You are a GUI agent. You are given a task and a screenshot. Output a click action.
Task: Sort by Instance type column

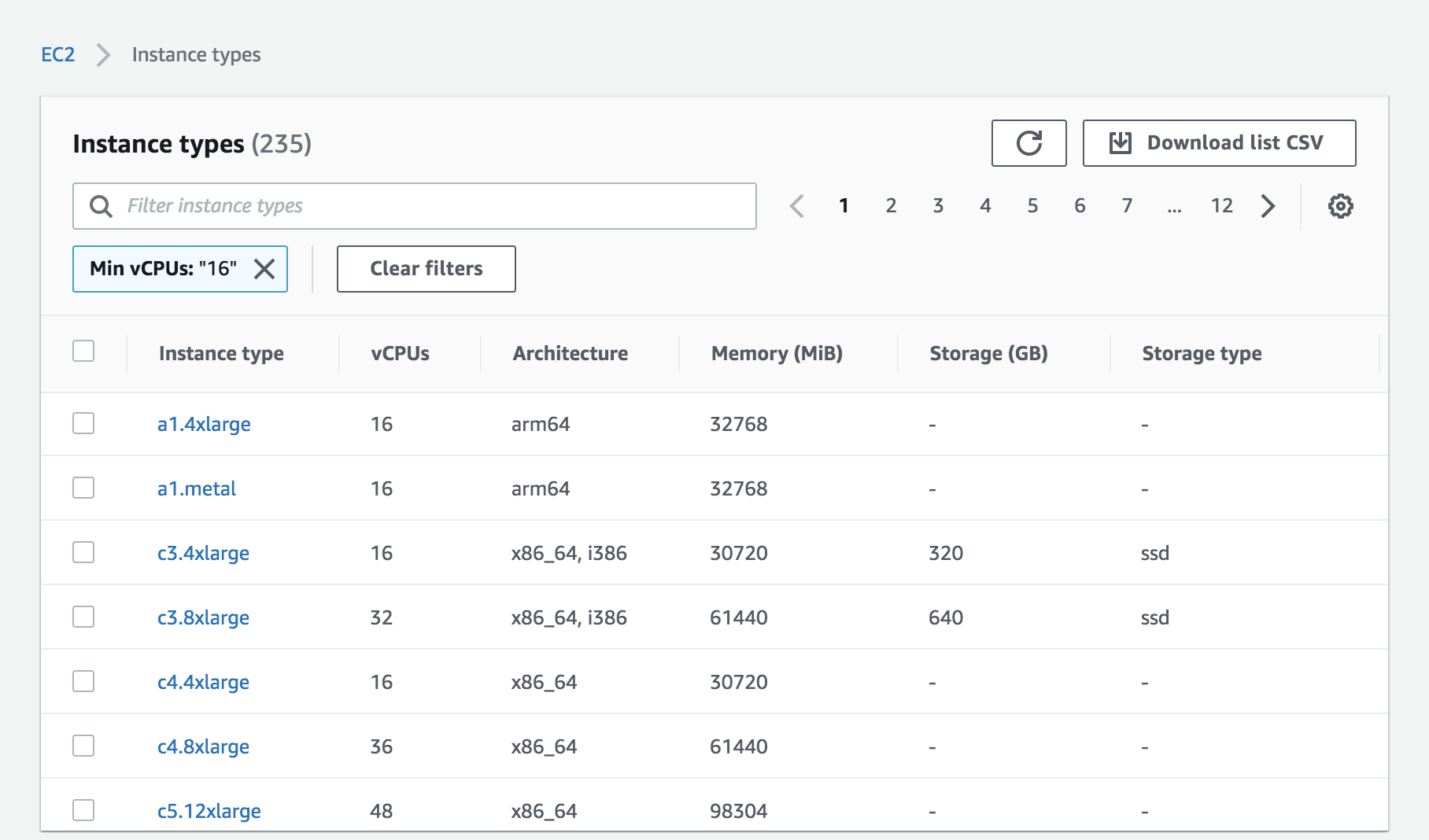221,354
